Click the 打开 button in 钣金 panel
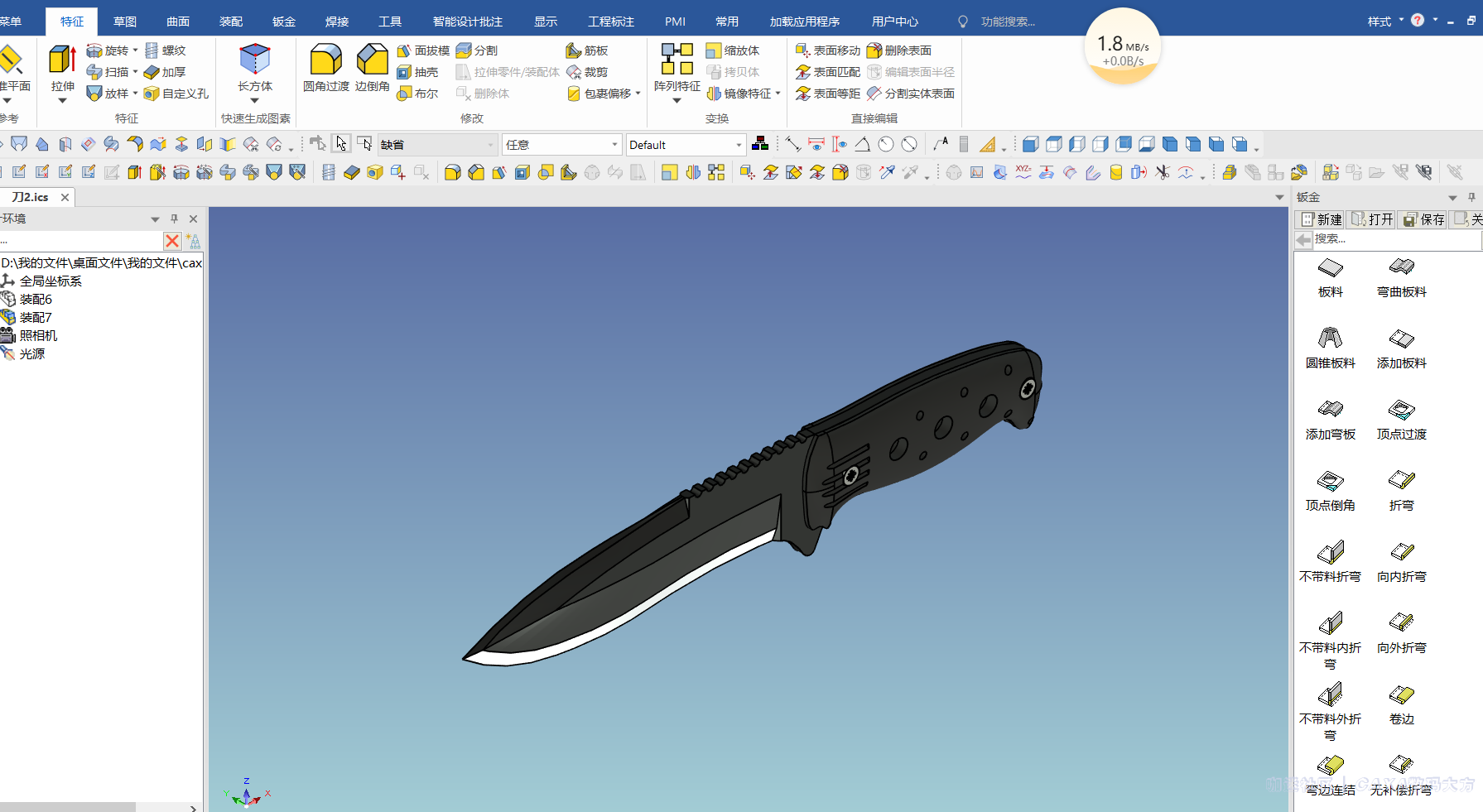Viewport: 1483px width, 812px height. pos(1373,219)
